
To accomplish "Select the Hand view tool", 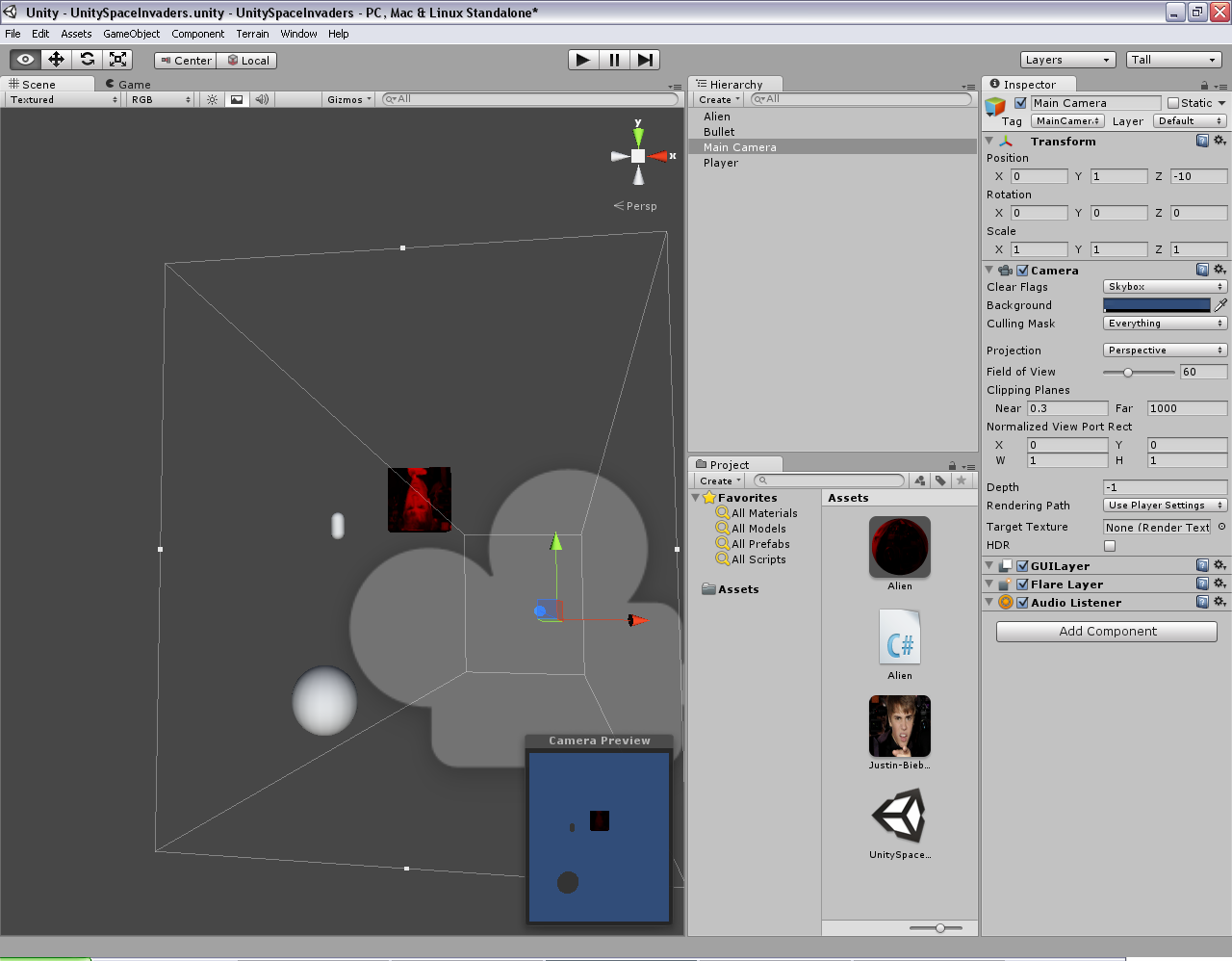I will (26, 60).
